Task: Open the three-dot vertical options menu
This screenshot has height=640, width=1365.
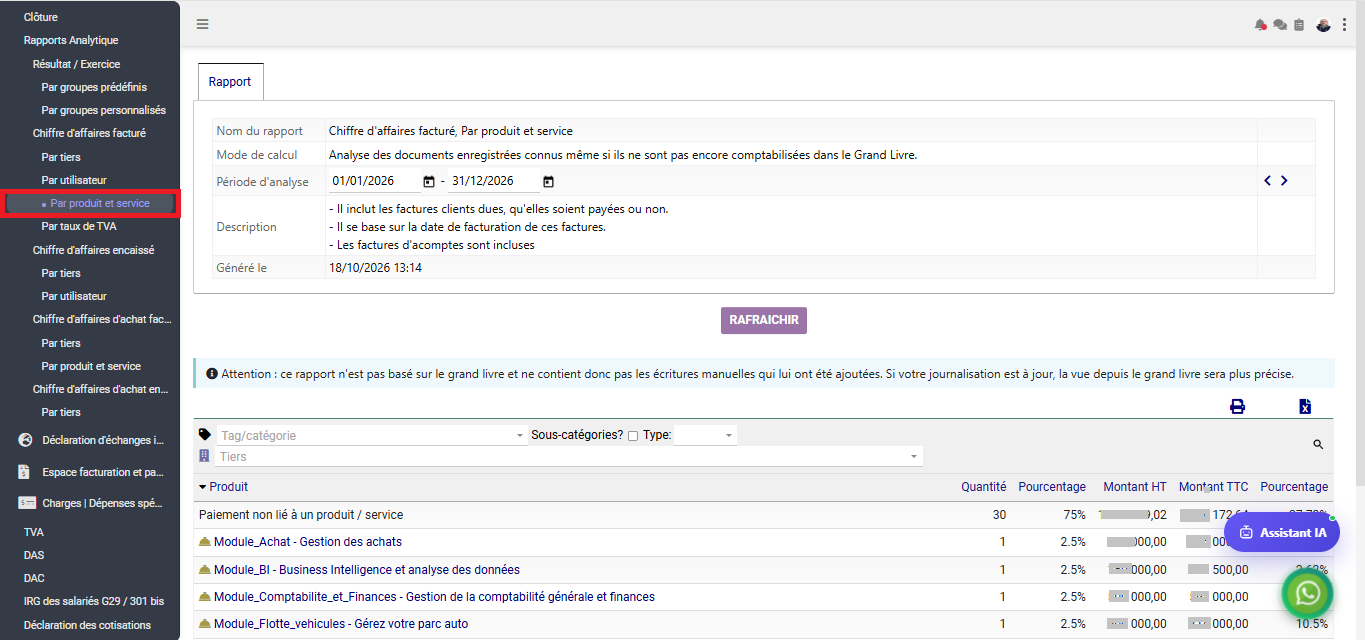Action: pyautogui.click(x=1345, y=25)
